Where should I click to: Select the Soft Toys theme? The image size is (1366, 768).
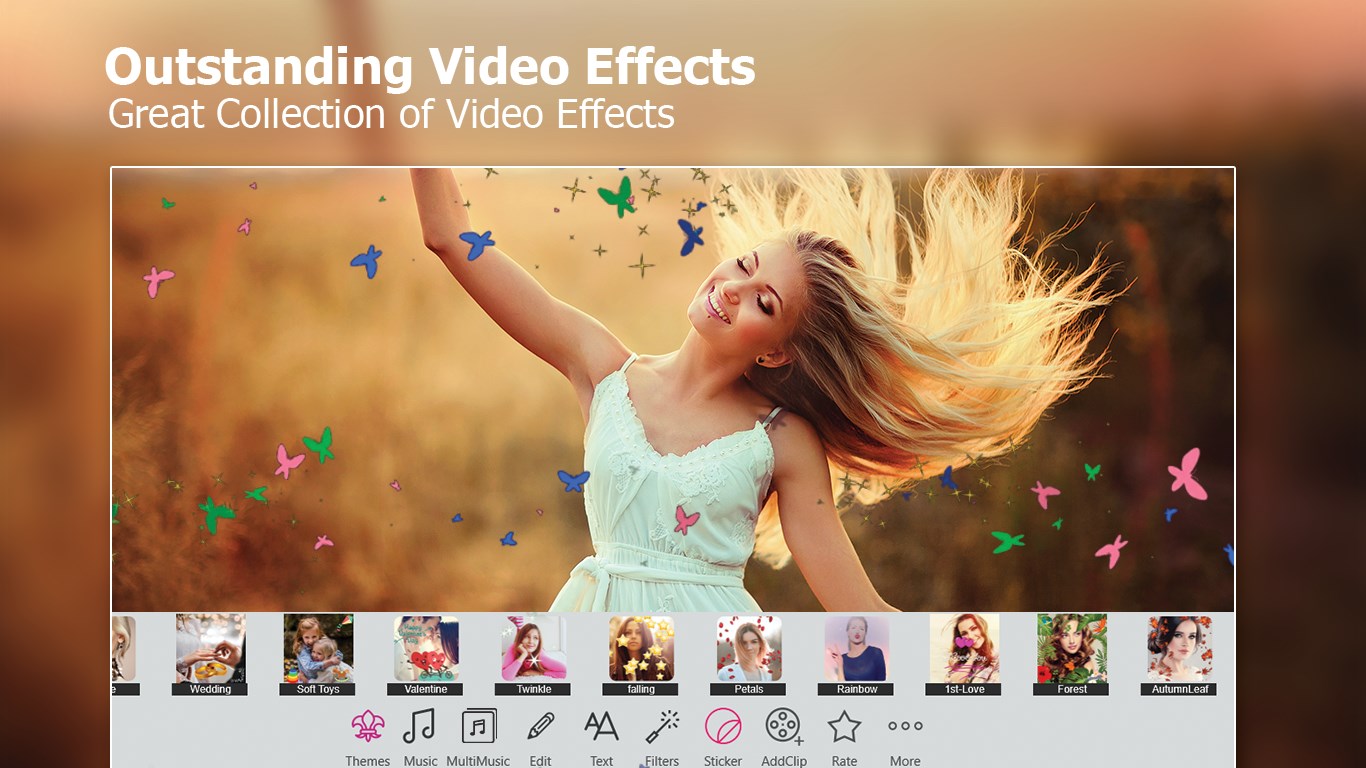(318, 650)
